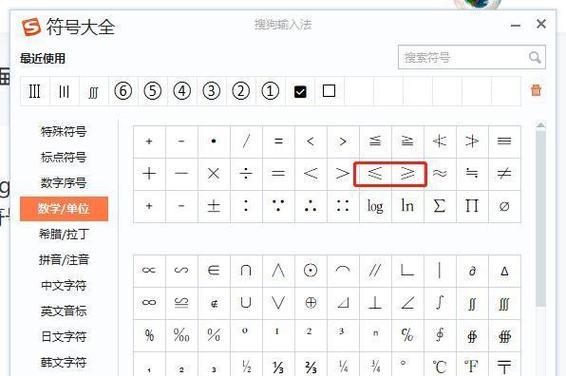Clear recent symbols with the trash icon

[536, 90]
